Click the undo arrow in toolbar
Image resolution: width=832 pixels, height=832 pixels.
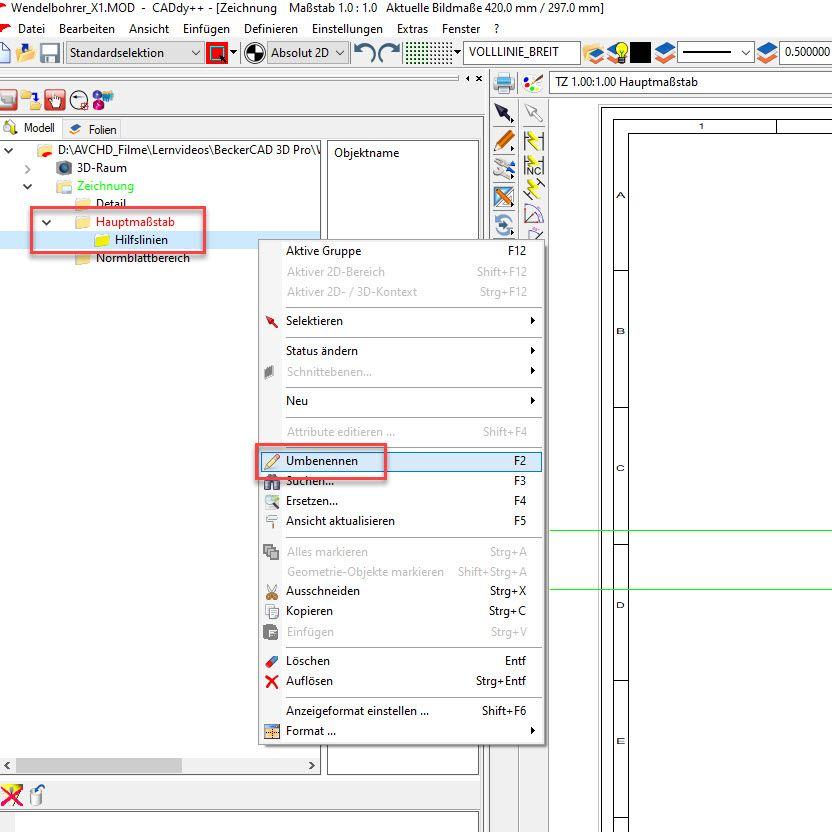[x=365, y=53]
